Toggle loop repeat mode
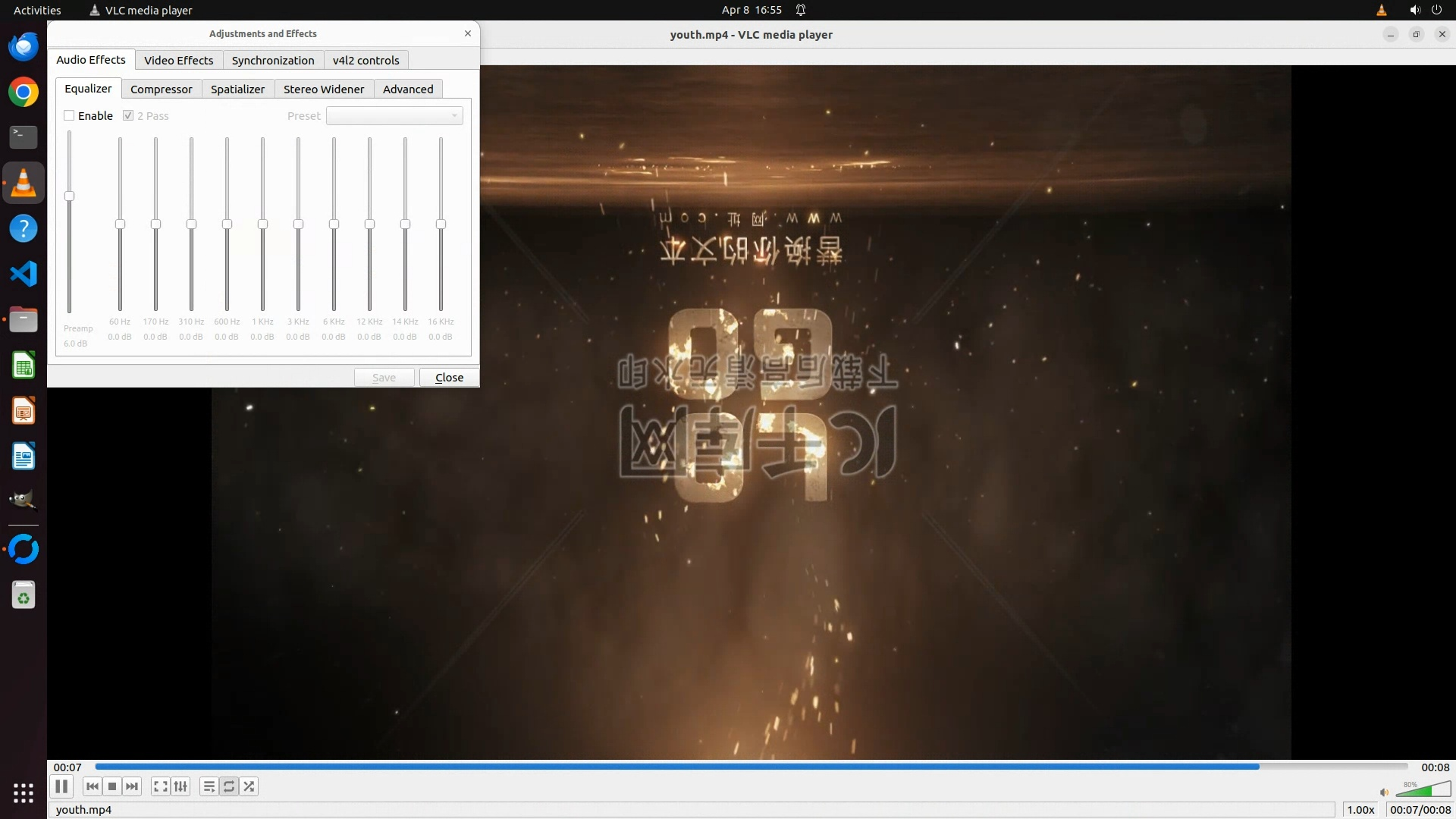This screenshot has height=819, width=1456. pyautogui.click(x=229, y=786)
